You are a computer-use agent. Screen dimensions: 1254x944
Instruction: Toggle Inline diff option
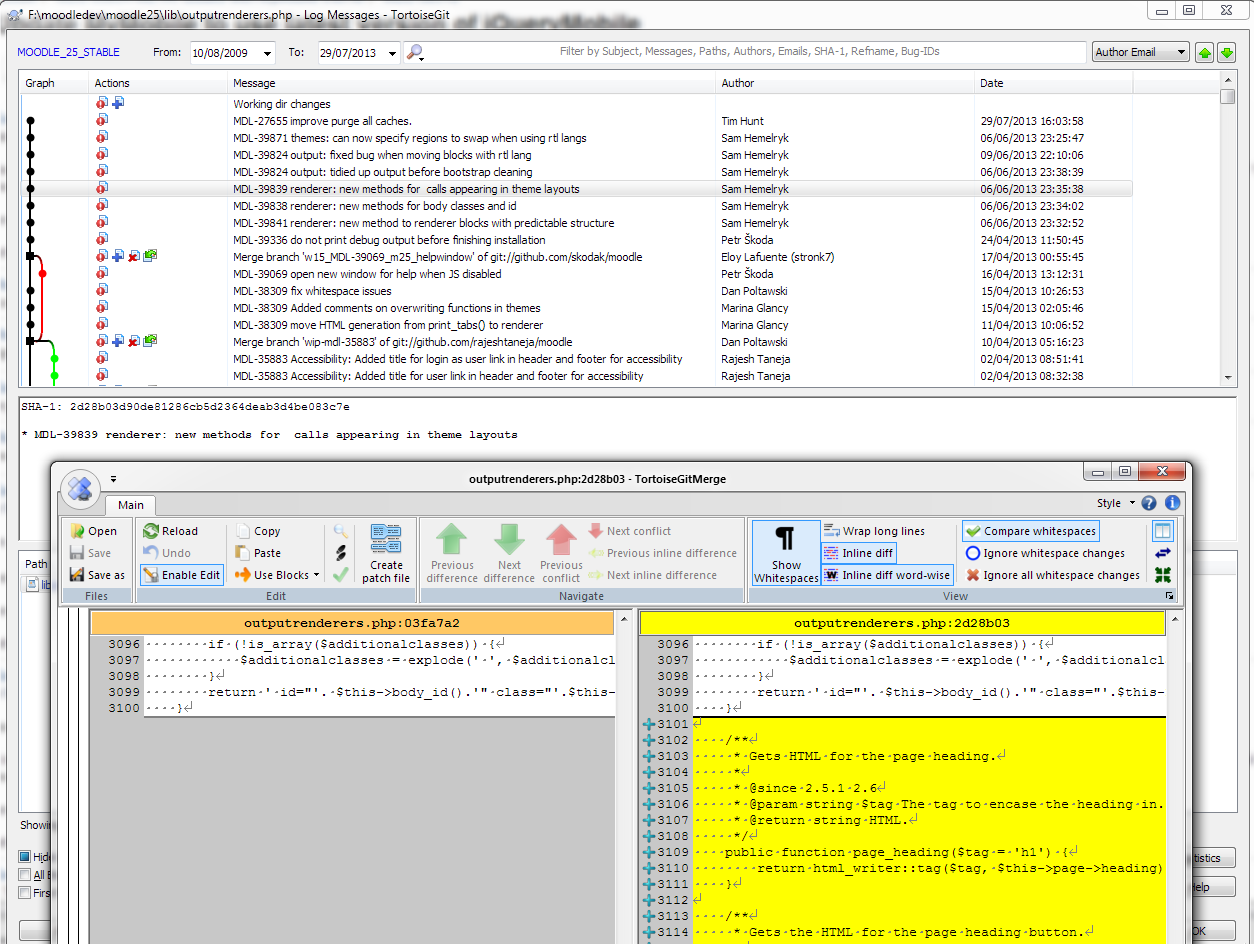pyautogui.click(x=858, y=553)
